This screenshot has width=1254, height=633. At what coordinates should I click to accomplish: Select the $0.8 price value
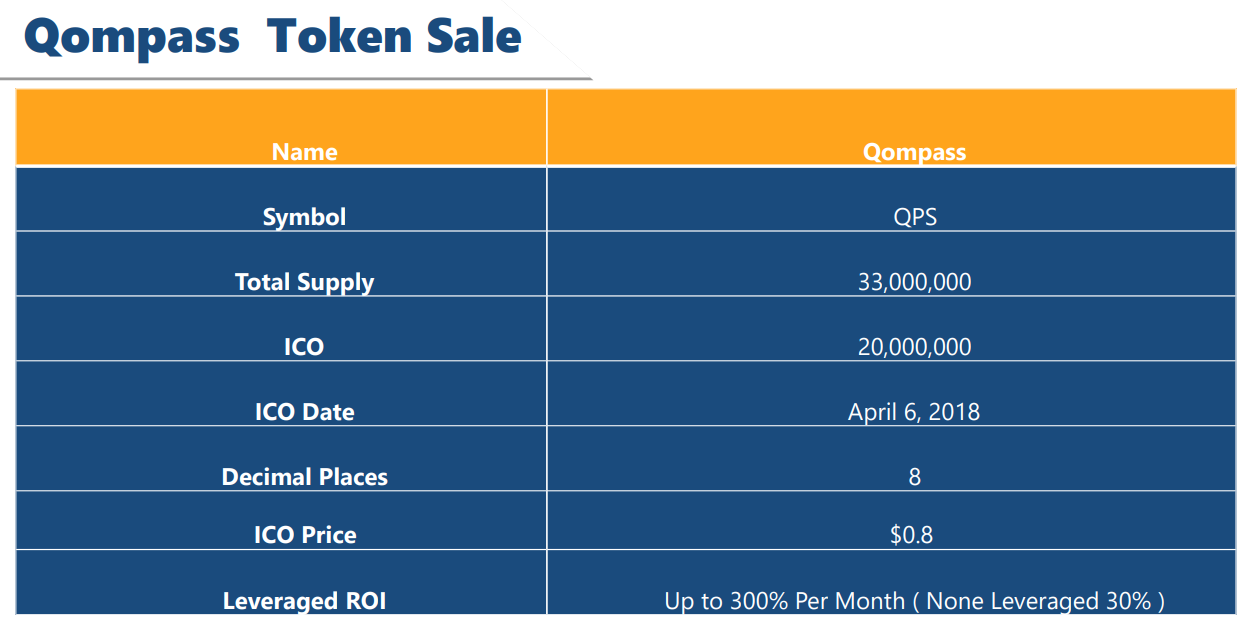pyautogui.click(x=911, y=535)
